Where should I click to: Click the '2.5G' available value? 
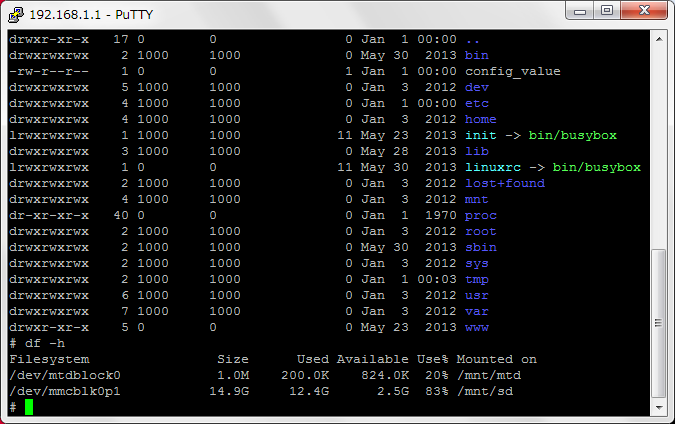[393, 391]
